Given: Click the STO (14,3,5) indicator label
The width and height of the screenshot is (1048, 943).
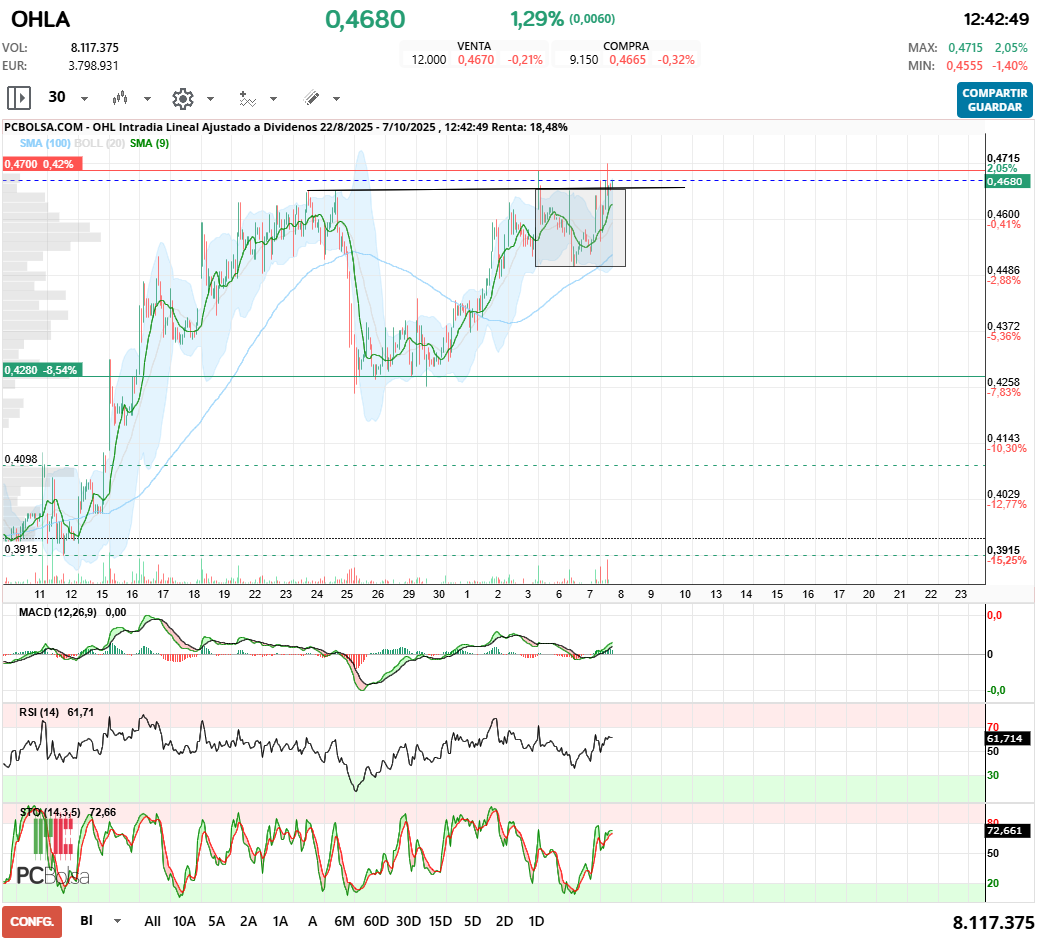Looking at the screenshot, I should [50, 812].
